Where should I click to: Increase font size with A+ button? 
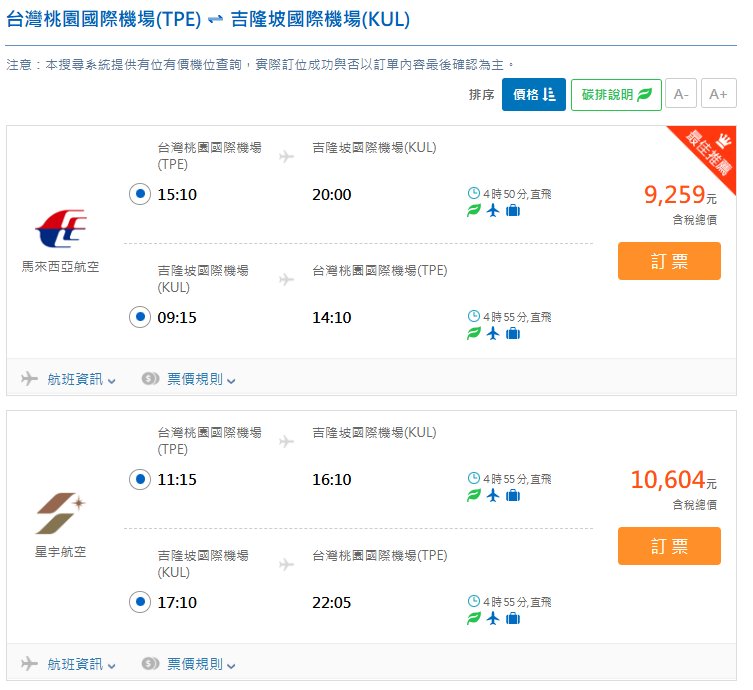(718, 94)
